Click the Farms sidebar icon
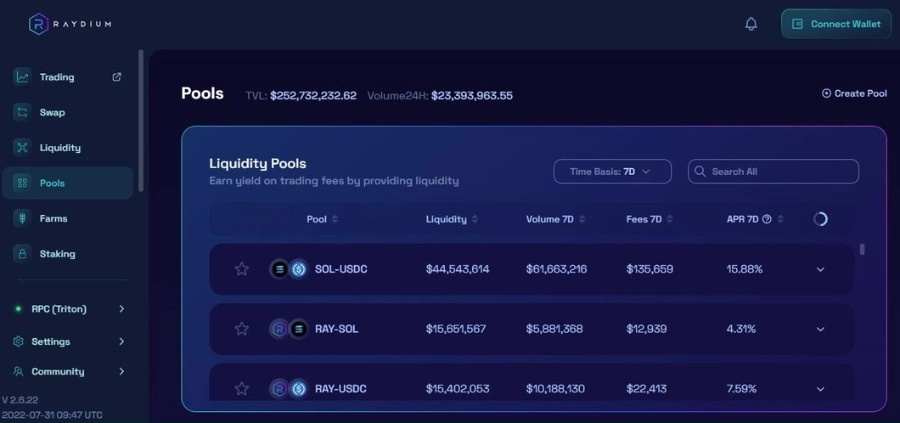Viewport: 900px width, 423px height. pos(22,219)
